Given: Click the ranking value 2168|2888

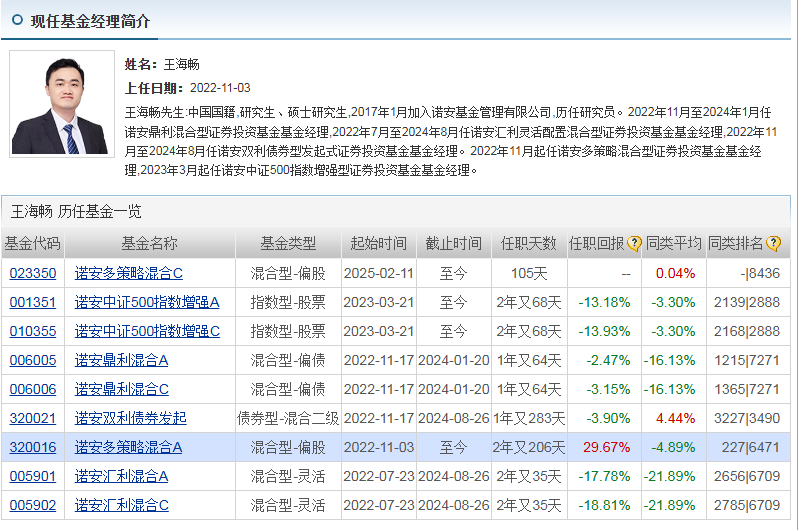Looking at the screenshot, I should coord(747,331).
